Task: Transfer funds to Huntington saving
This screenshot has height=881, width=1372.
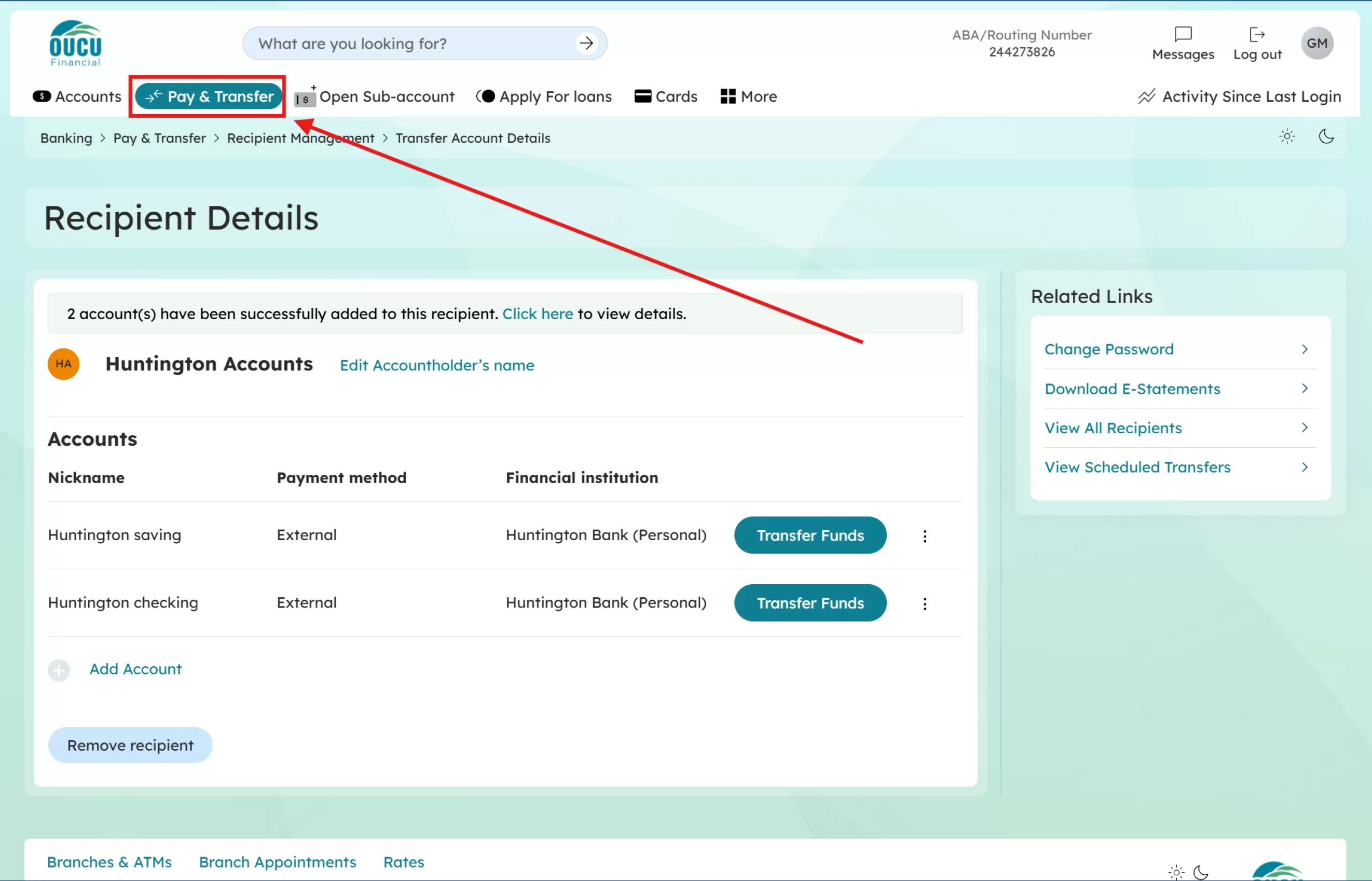Action: (810, 535)
